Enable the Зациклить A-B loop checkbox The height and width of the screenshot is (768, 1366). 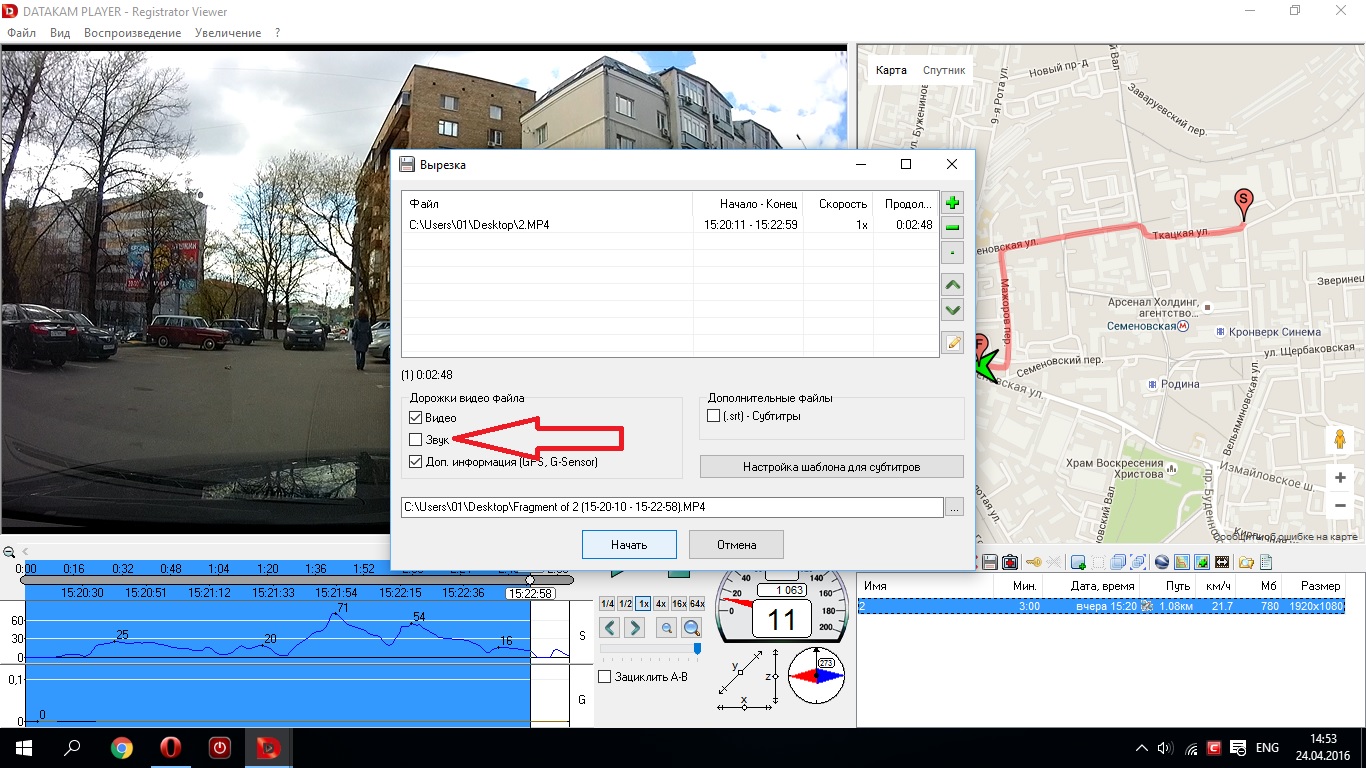click(x=605, y=677)
